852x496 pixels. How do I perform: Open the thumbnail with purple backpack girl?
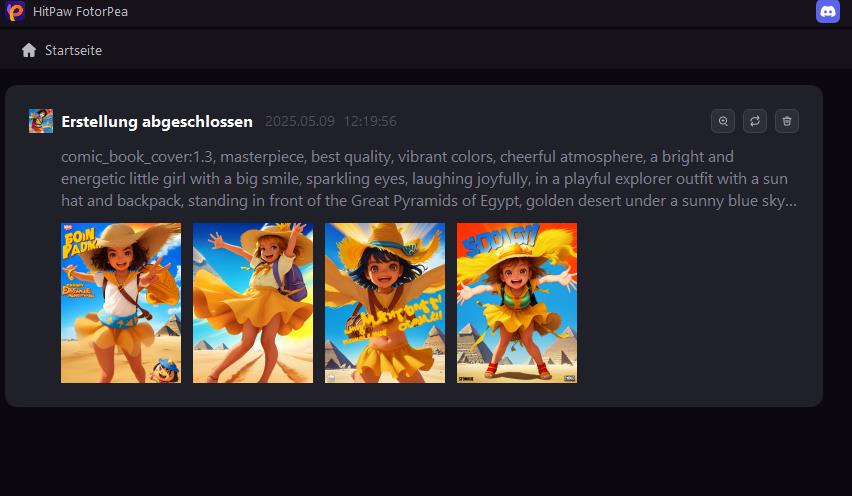click(253, 303)
